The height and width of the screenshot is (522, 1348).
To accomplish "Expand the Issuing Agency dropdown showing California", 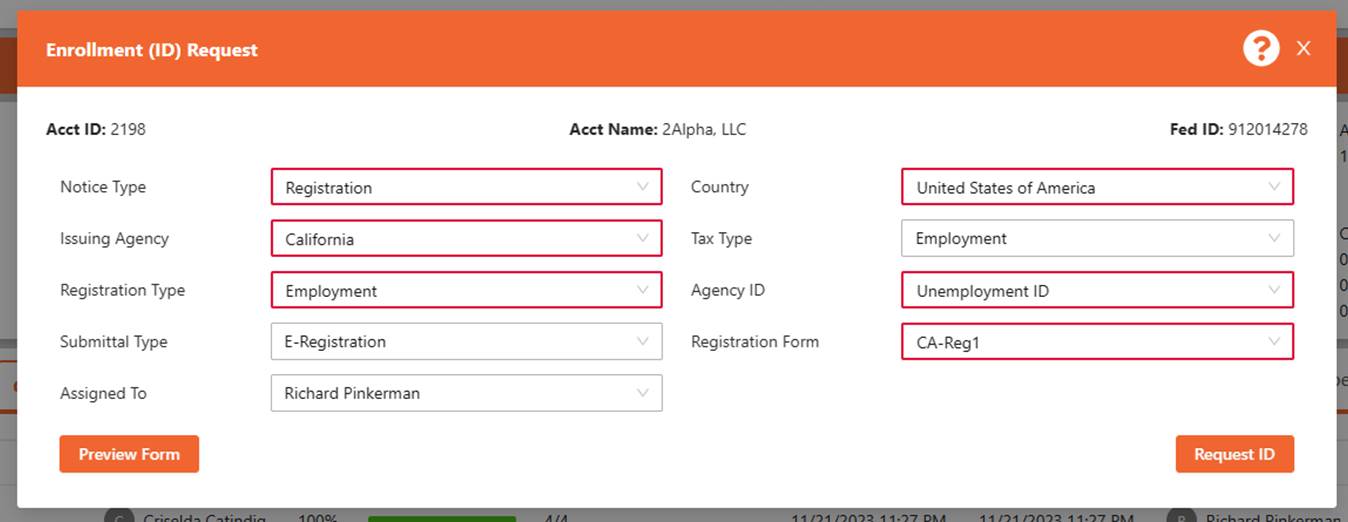I will pyautogui.click(x=466, y=239).
